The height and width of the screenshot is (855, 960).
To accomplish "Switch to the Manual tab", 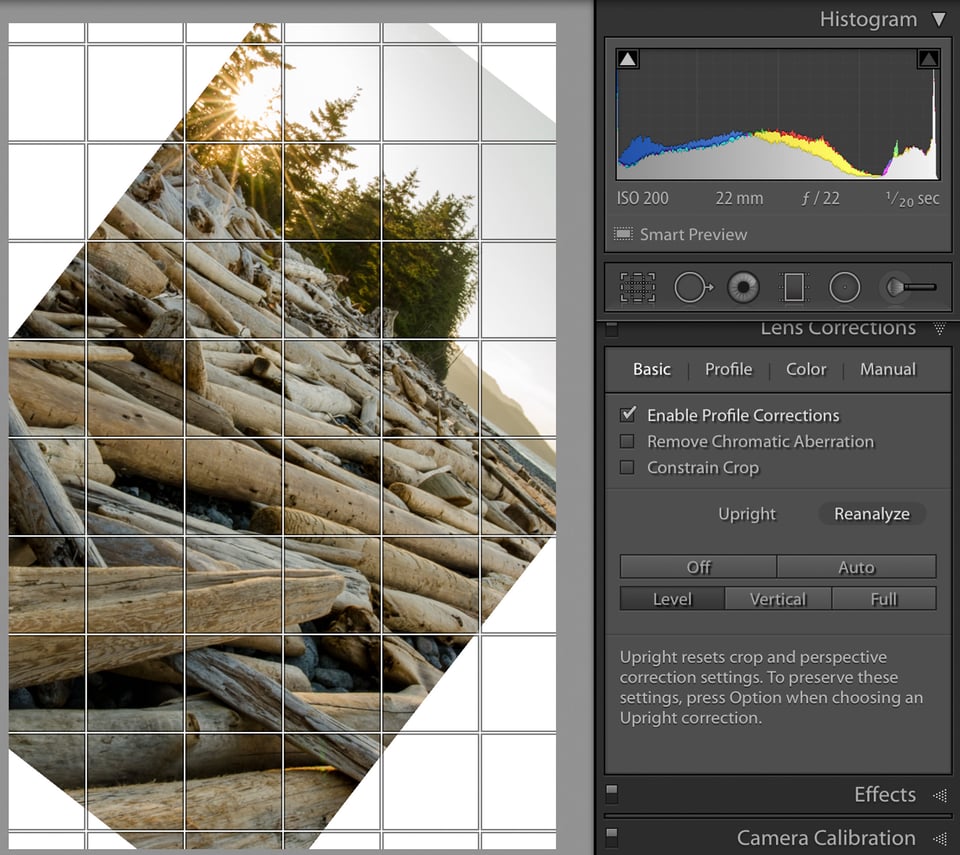I will (888, 369).
